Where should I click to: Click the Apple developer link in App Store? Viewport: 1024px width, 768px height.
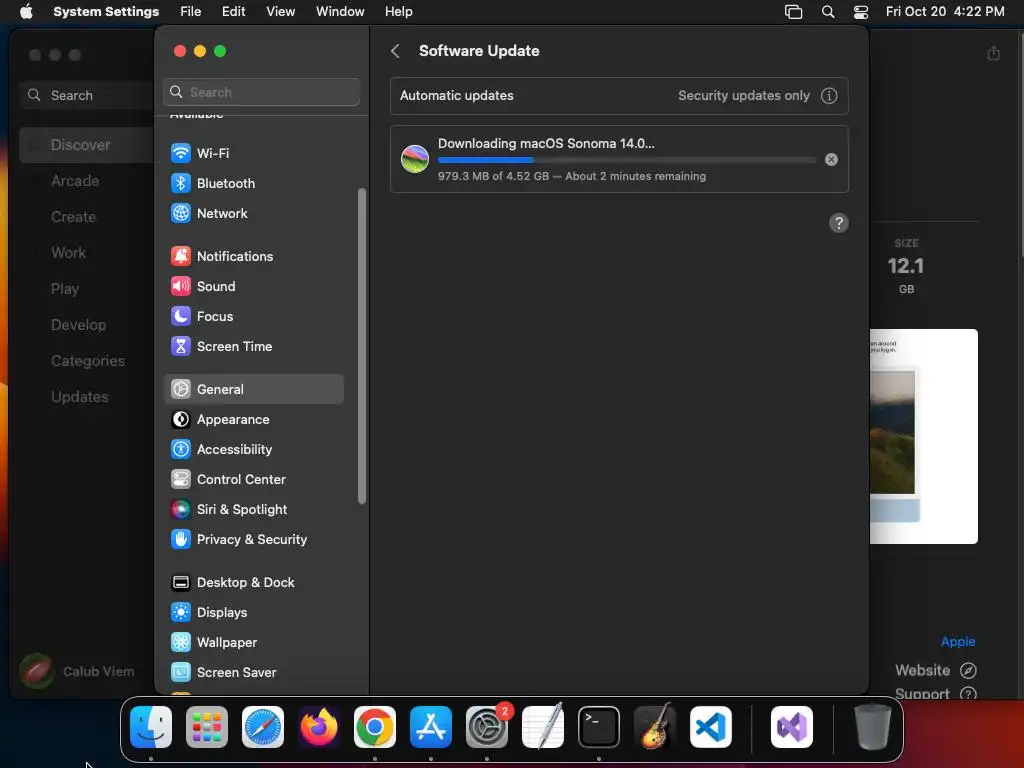point(957,641)
